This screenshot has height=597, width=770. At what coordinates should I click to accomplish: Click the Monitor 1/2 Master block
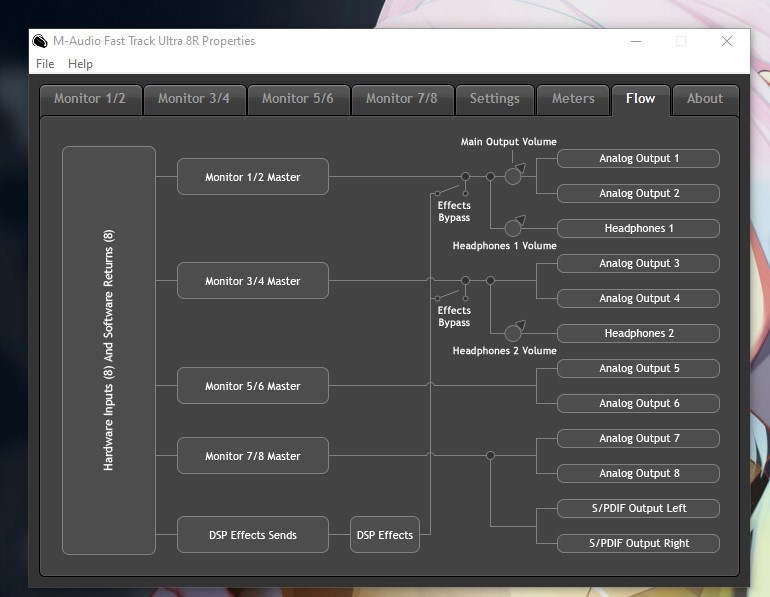(x=253, y=177)
